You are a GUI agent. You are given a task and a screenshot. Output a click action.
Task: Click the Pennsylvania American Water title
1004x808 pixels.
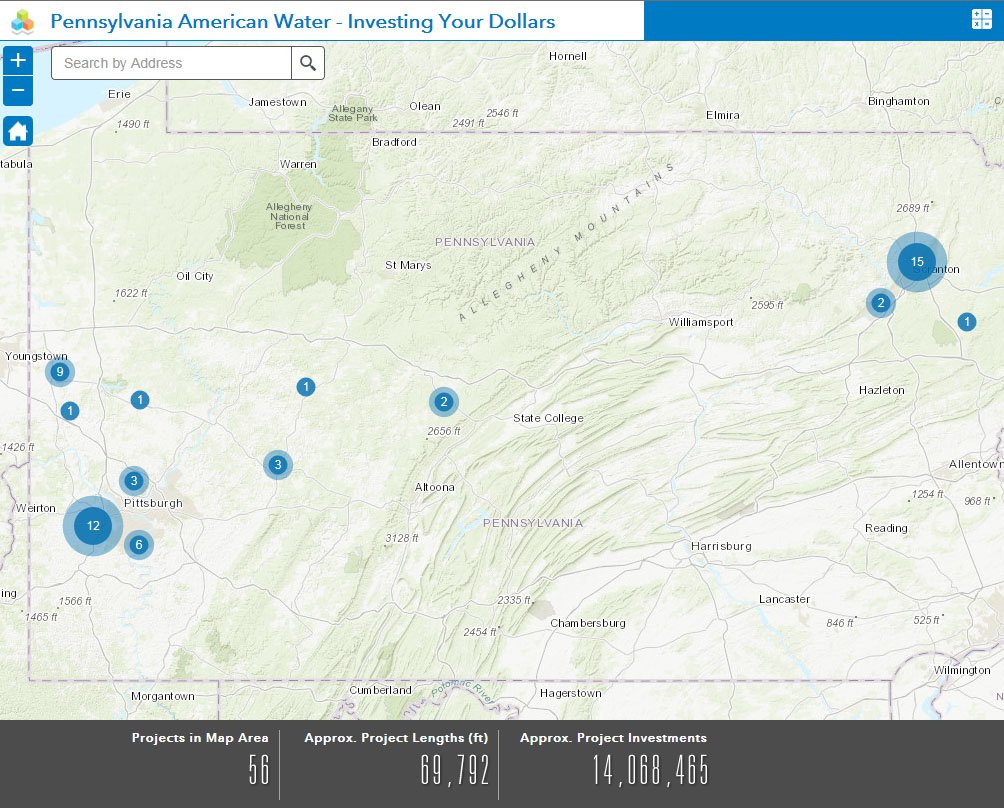300,20
